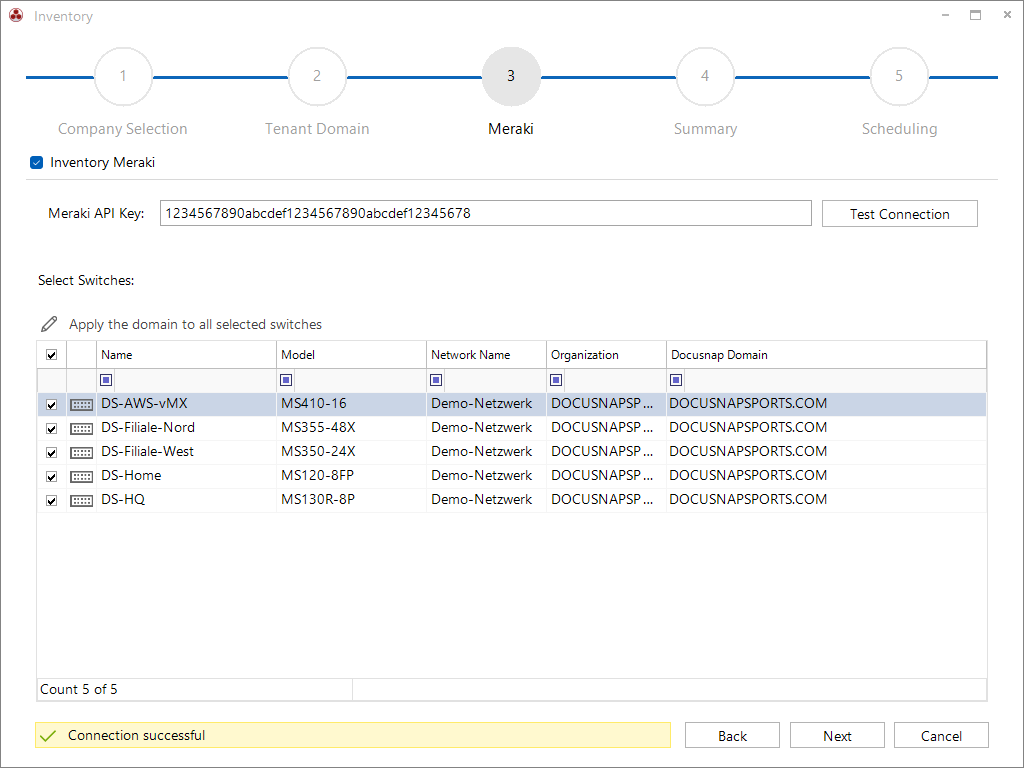The height and width of the screenshot is (768, 1024).
Task: Uncheck the DS-HQ switch checkbox
Action: (x=52, y=501)
